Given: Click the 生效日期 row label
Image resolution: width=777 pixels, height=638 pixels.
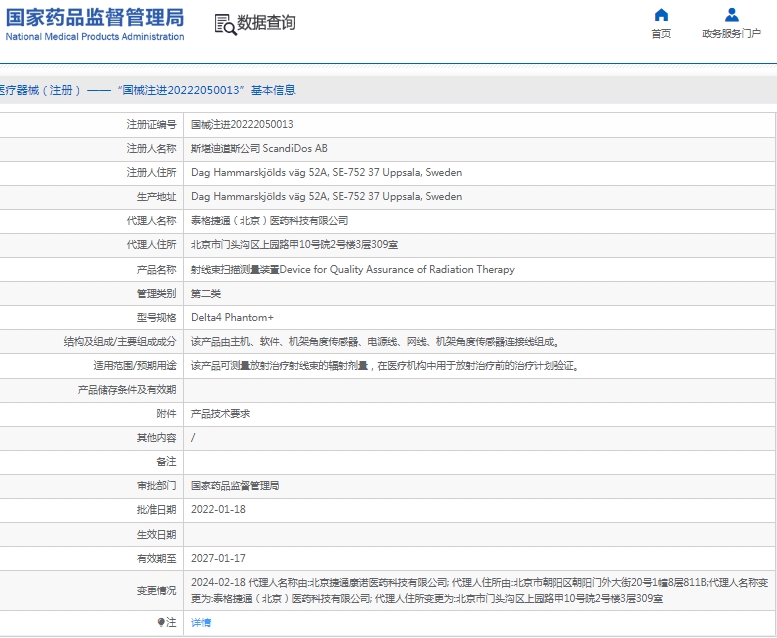Looking at the screenshot, I should [x=156, y=534].
